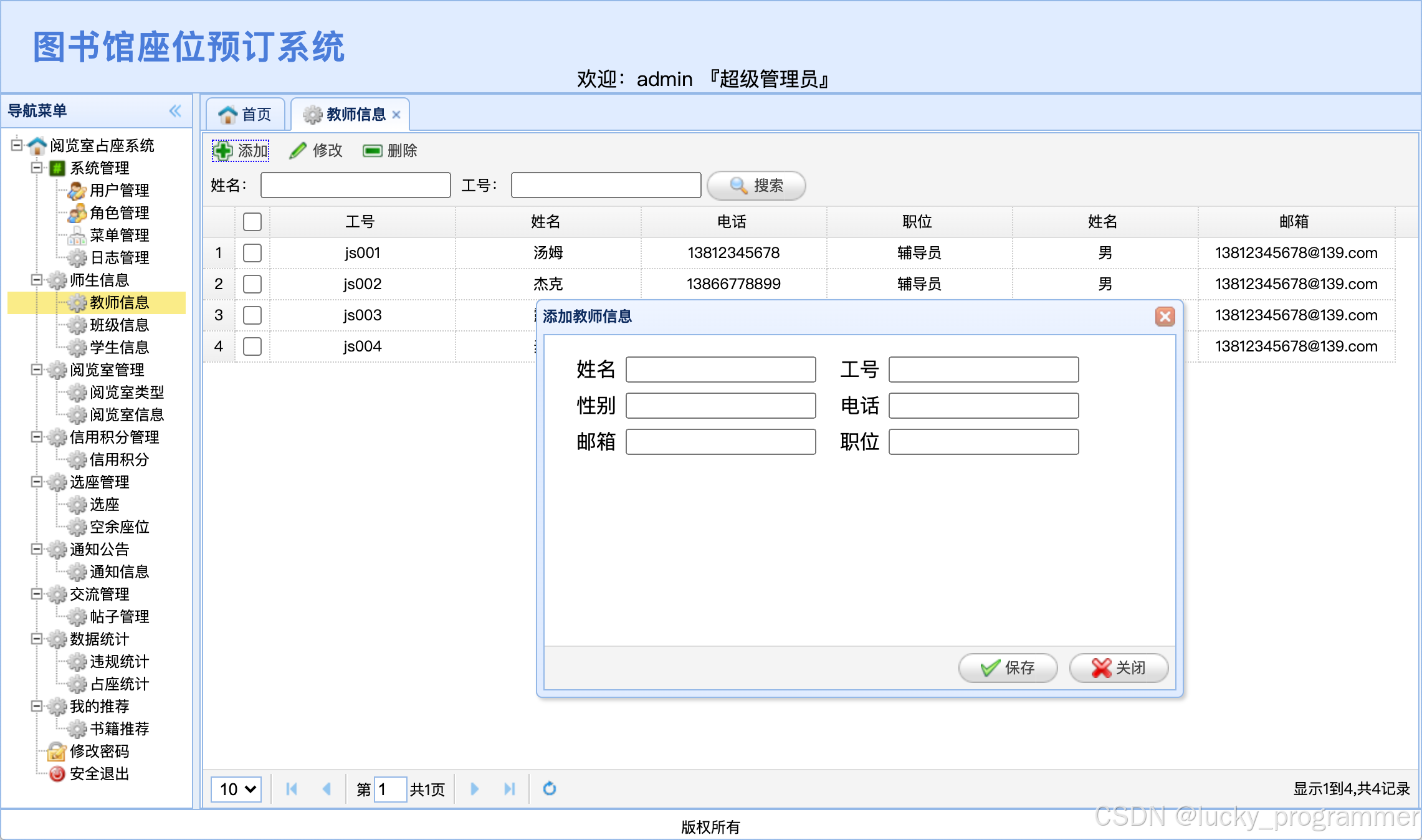This screenshot has width=1422, height=840.
Task: Close the 教师信息 tab with x
Action: pos(396,115)
